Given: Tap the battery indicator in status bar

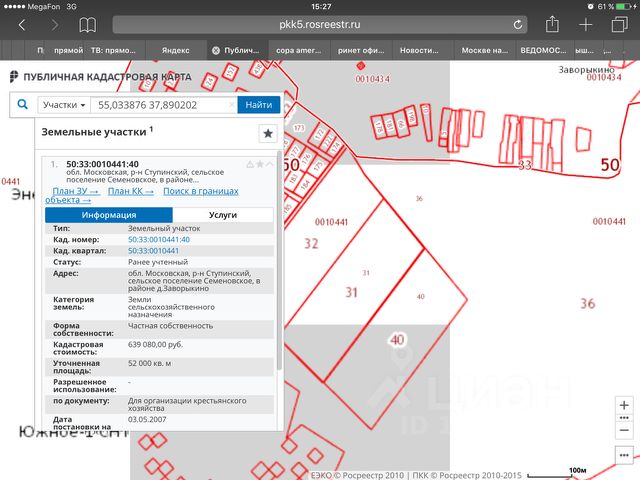Looking at the screenshot, I should coord(624,7).
